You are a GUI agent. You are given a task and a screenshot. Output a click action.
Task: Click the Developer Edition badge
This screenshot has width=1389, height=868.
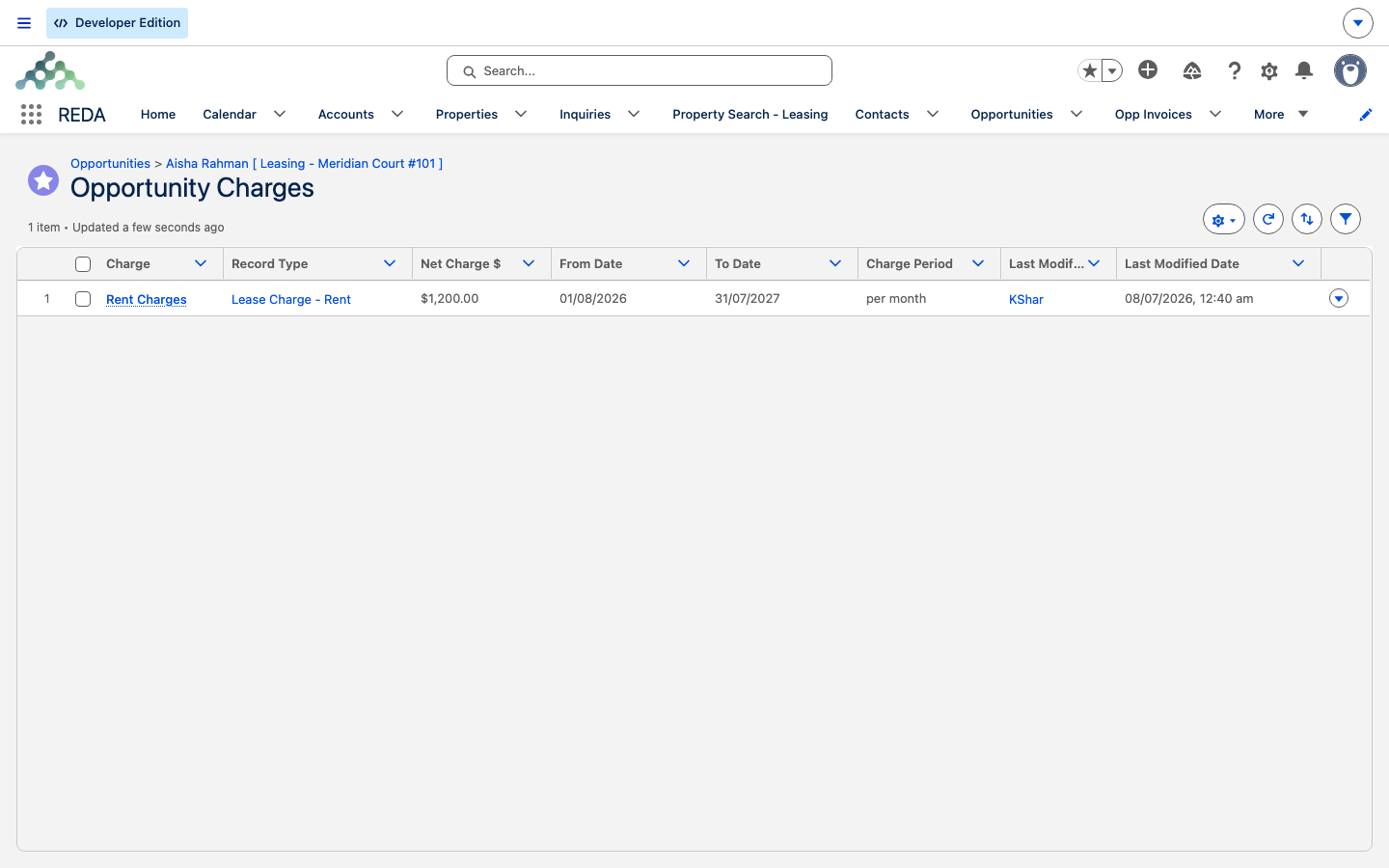[117, 23]
